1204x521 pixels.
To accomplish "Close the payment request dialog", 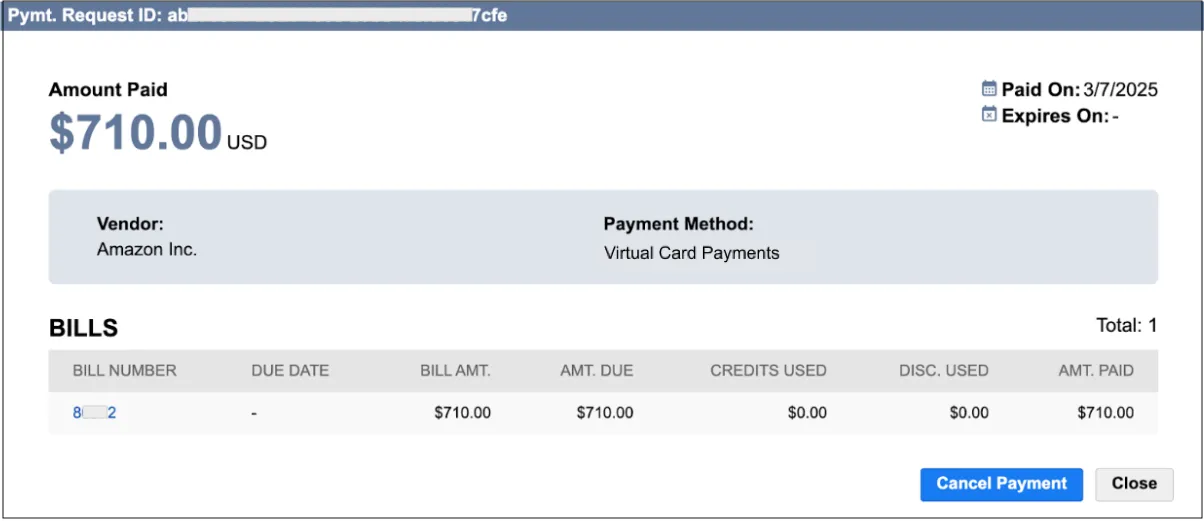I will point(1134,484).
